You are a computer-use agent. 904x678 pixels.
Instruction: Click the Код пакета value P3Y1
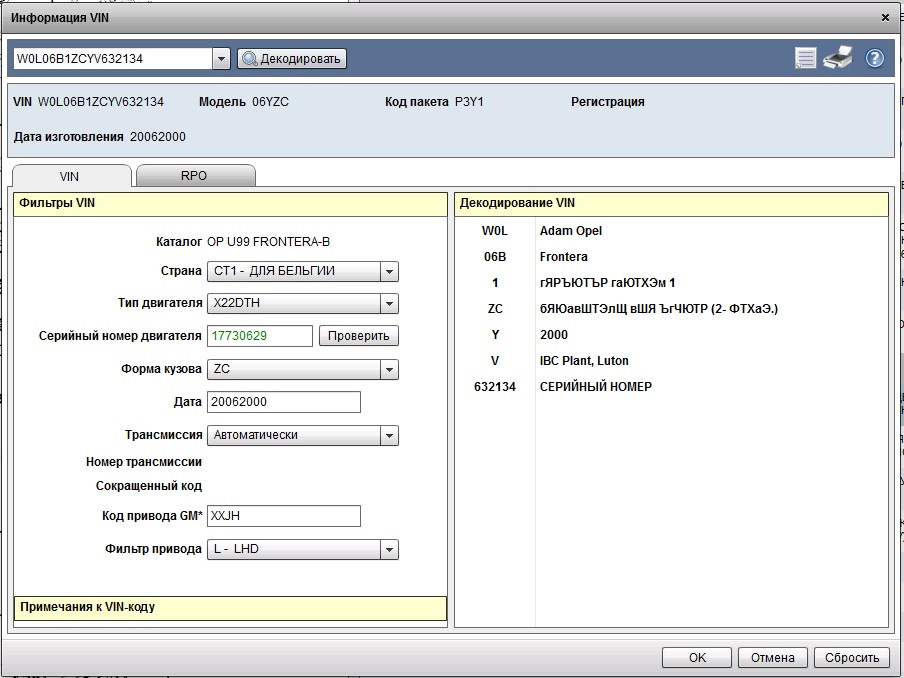[469, 102]
